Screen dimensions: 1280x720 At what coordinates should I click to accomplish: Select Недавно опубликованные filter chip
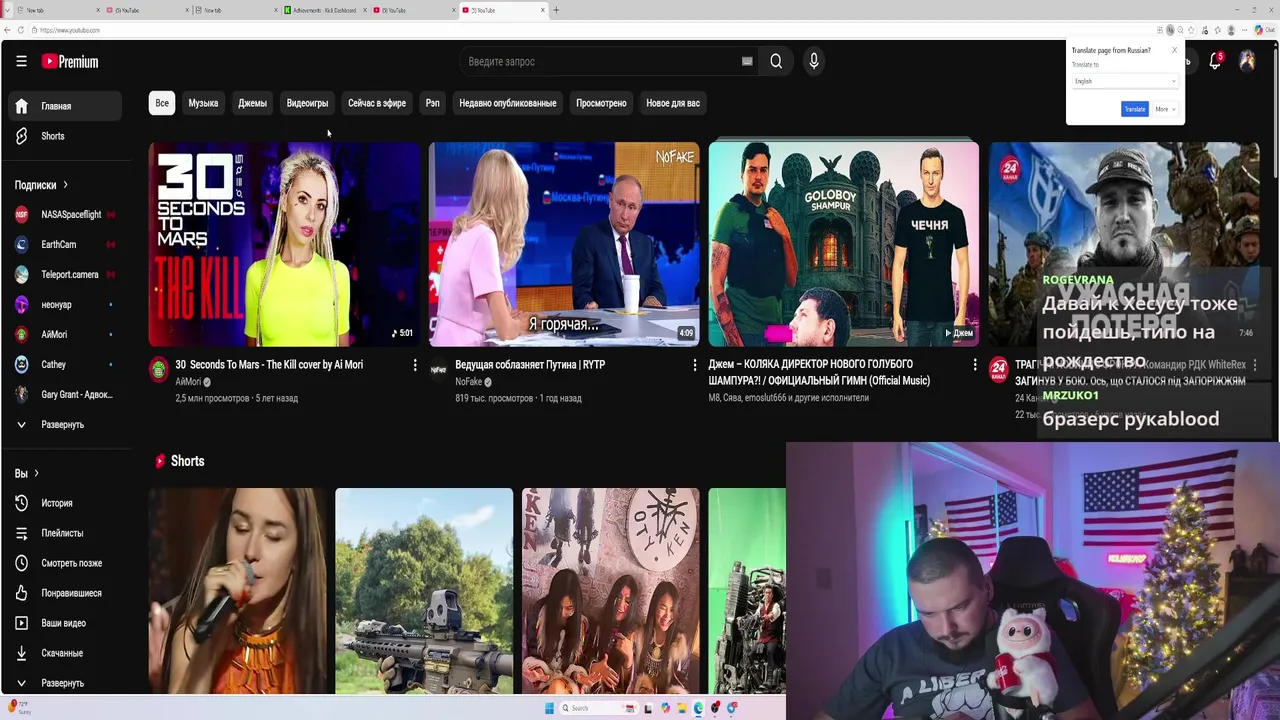[x=508, y=103]
